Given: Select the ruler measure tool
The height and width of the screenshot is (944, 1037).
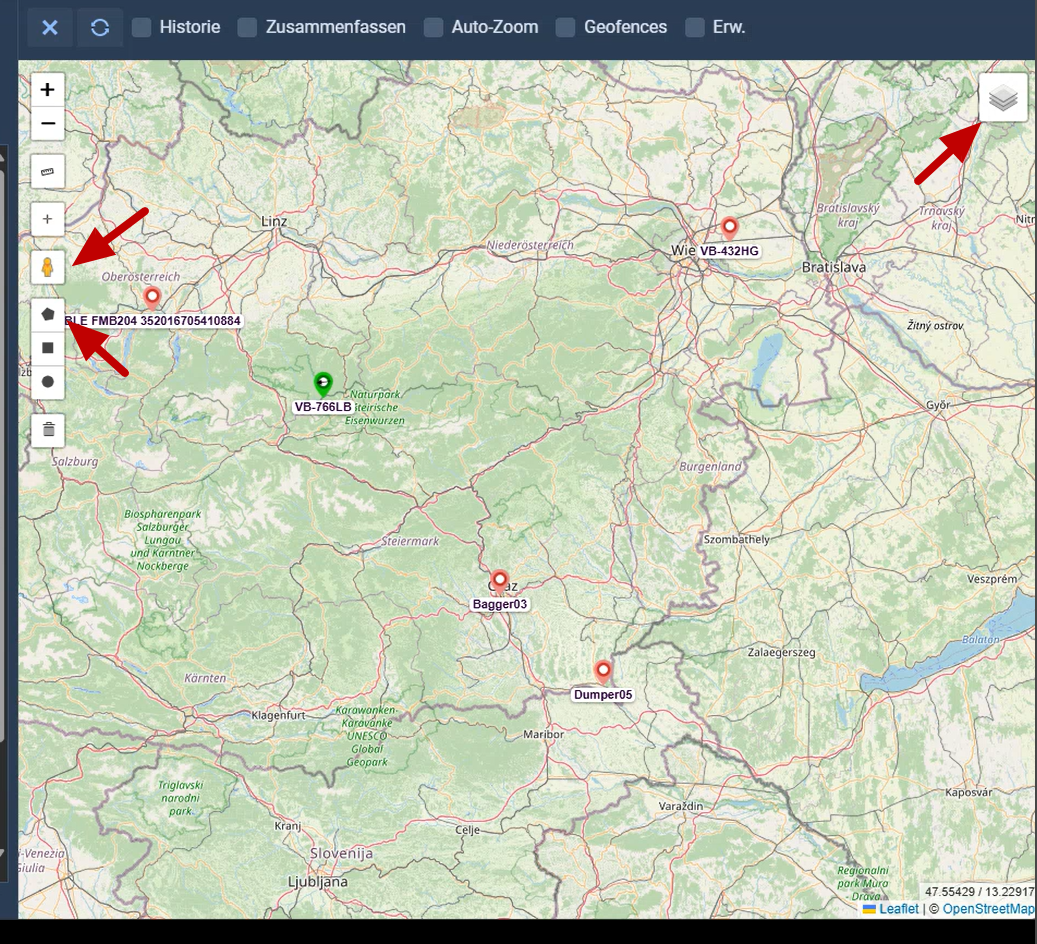Looking at the screenshot, I should [x=47, y=172].
